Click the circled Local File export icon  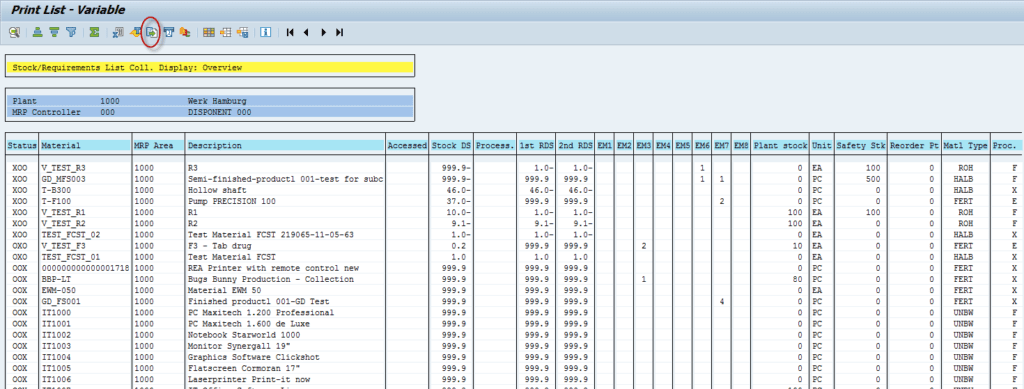point(152,32)
